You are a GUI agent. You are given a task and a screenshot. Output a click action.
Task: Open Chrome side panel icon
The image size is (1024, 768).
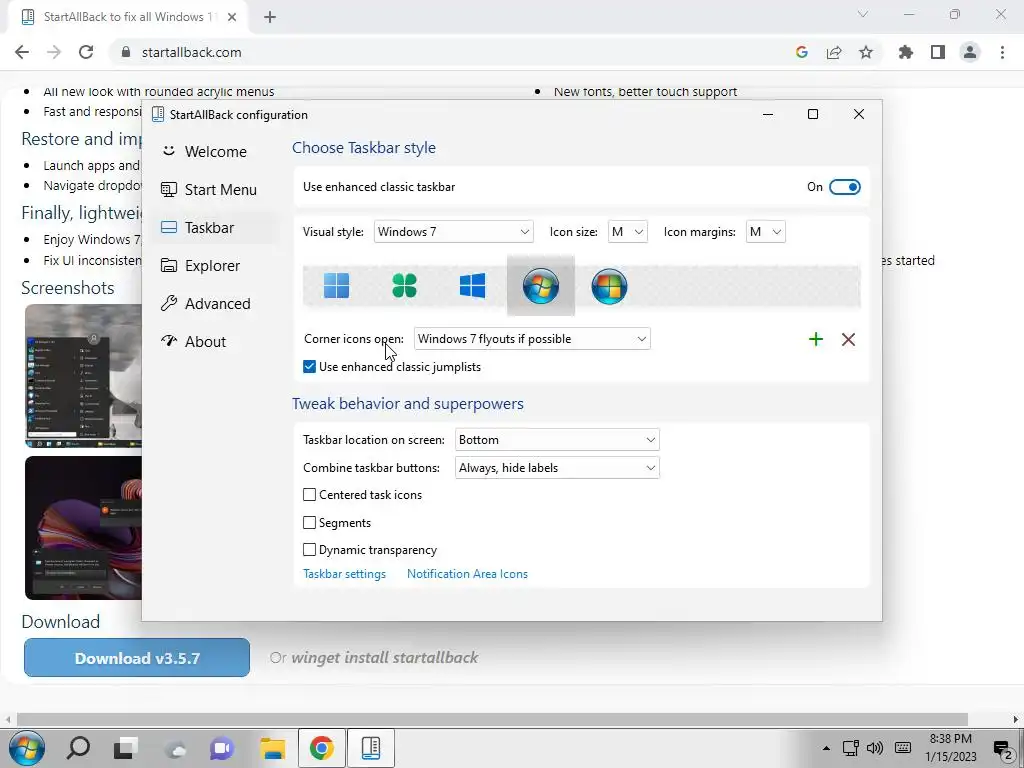938,52
